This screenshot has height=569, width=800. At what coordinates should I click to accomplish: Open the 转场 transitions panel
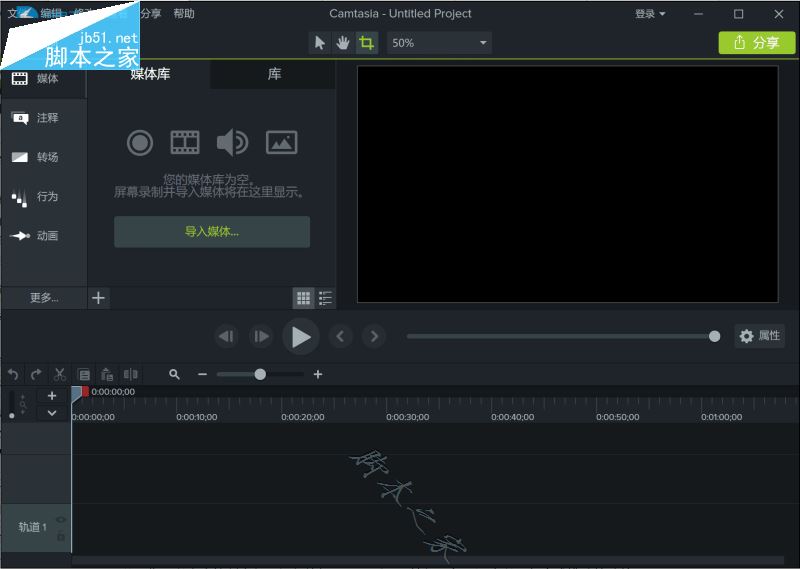[x=43, y=157]
